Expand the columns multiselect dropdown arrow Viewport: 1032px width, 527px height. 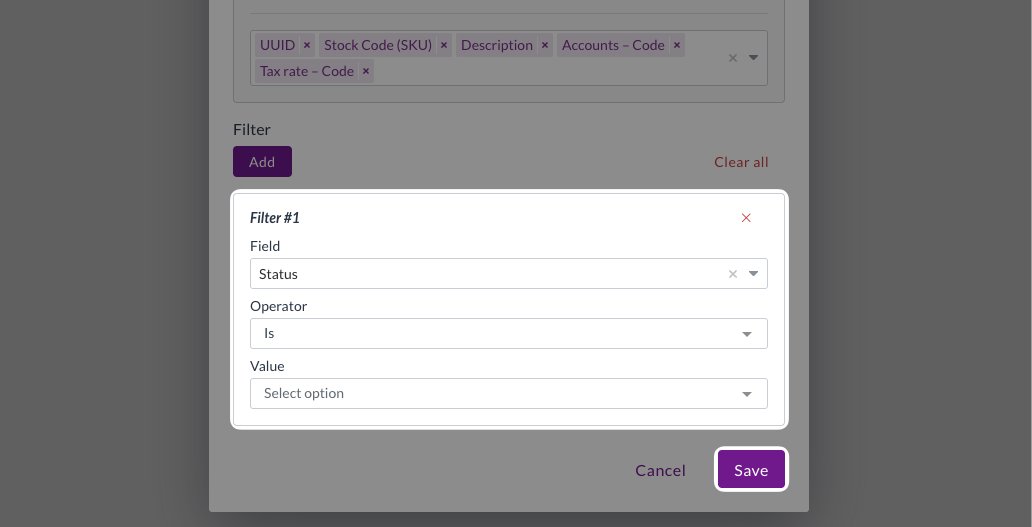tap(754, 58)
